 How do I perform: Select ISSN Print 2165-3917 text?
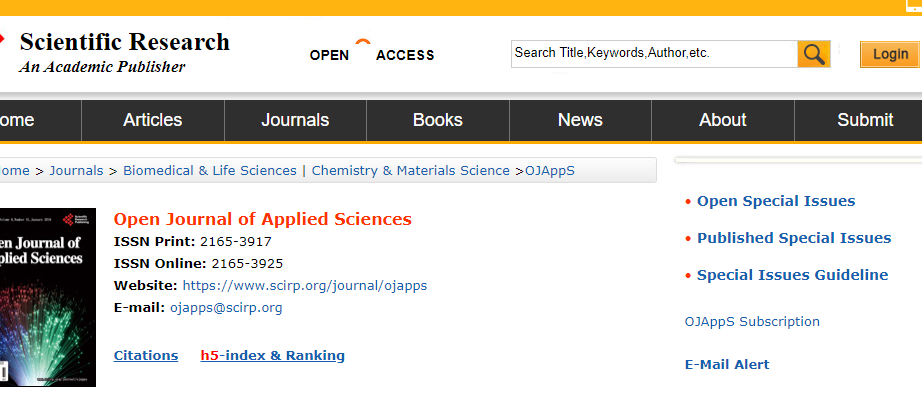[192, 241]
